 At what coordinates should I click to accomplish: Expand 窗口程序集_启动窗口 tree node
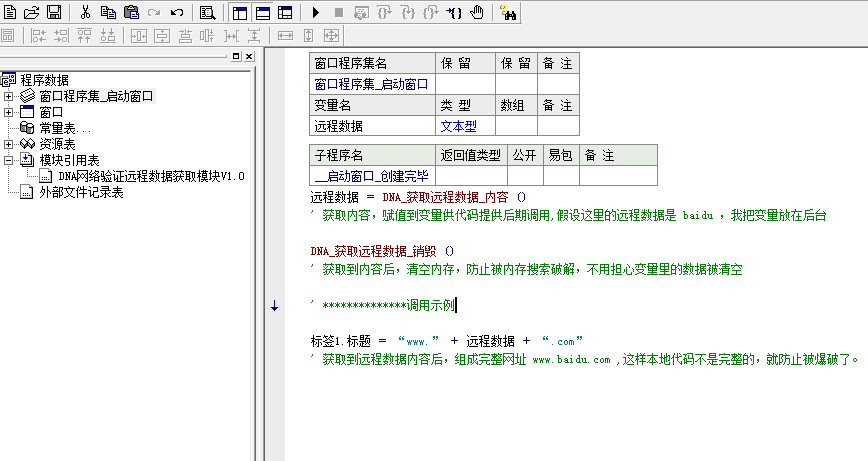(8, 96)
